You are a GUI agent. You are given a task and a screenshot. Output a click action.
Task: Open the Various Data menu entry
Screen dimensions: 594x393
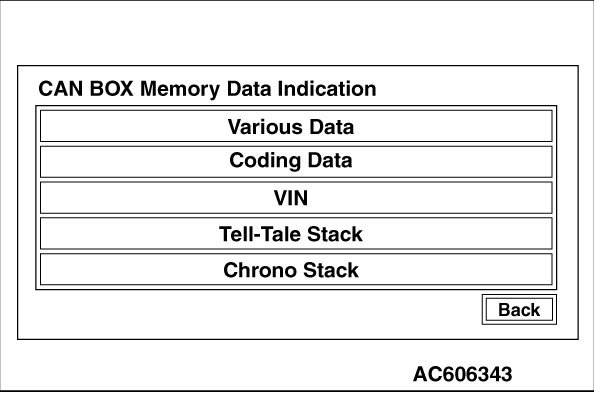click(x=296, y=126)
